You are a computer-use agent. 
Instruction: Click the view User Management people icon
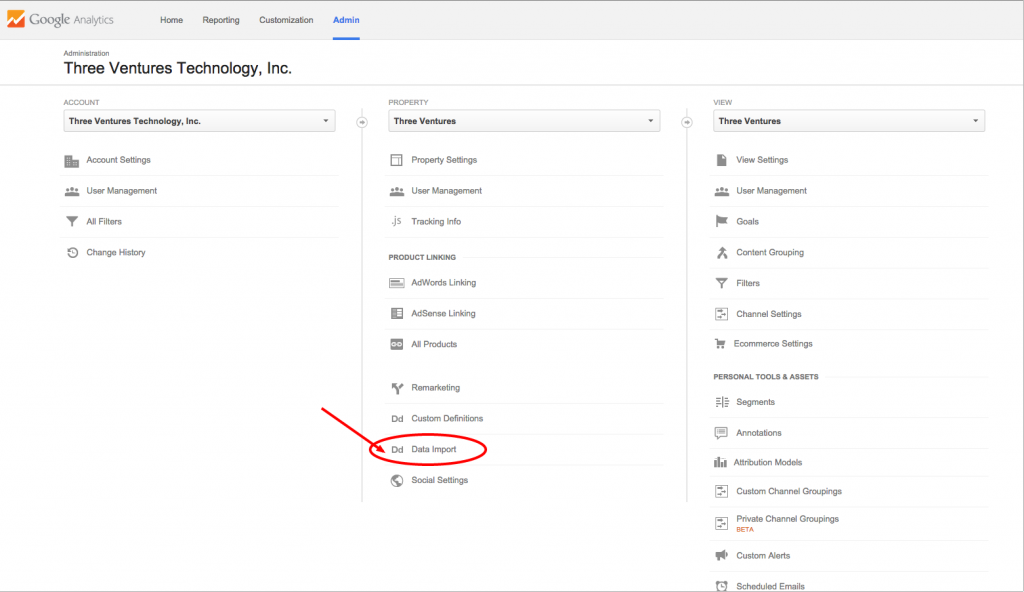point(722,191)
